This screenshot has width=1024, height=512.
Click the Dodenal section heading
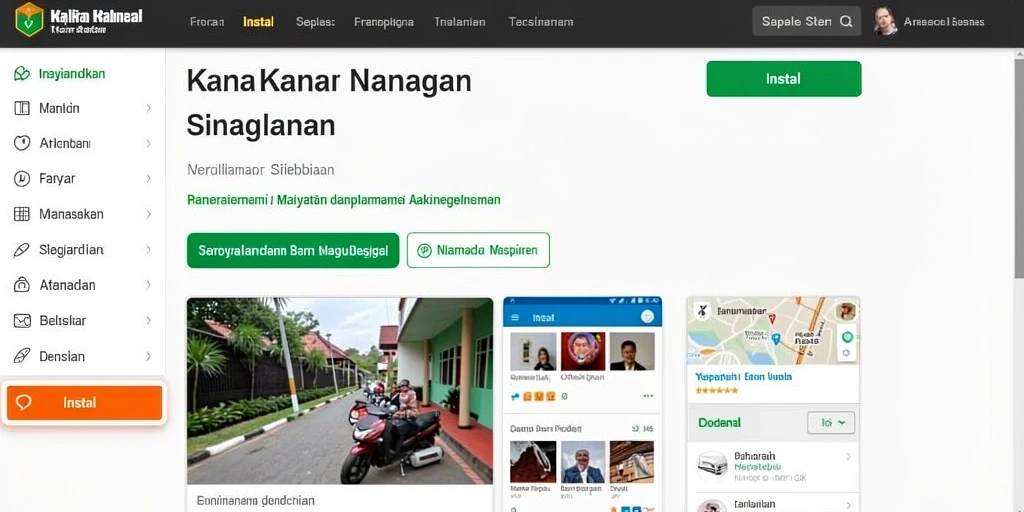[x=720, y=423]
